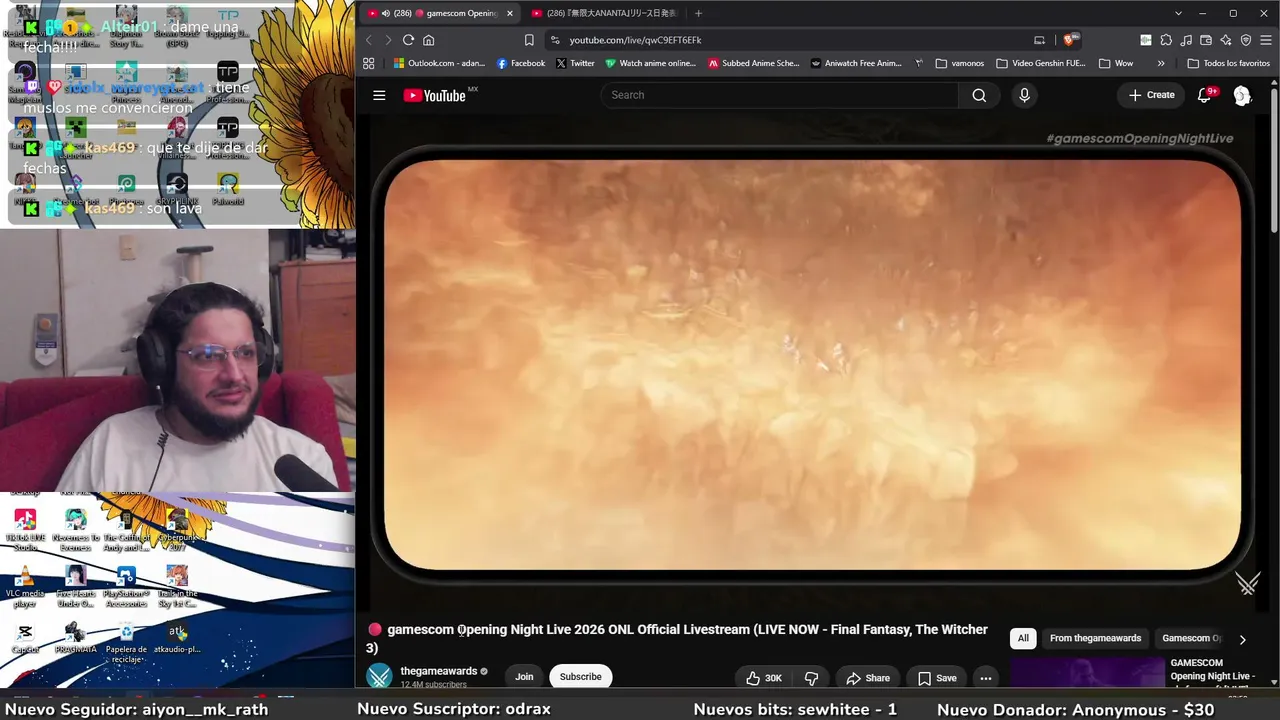Select the PRAGMATA desktop shortcut
Image resolution: width=1280 pixels, height=720 pixels.
(x=75, y=638)
